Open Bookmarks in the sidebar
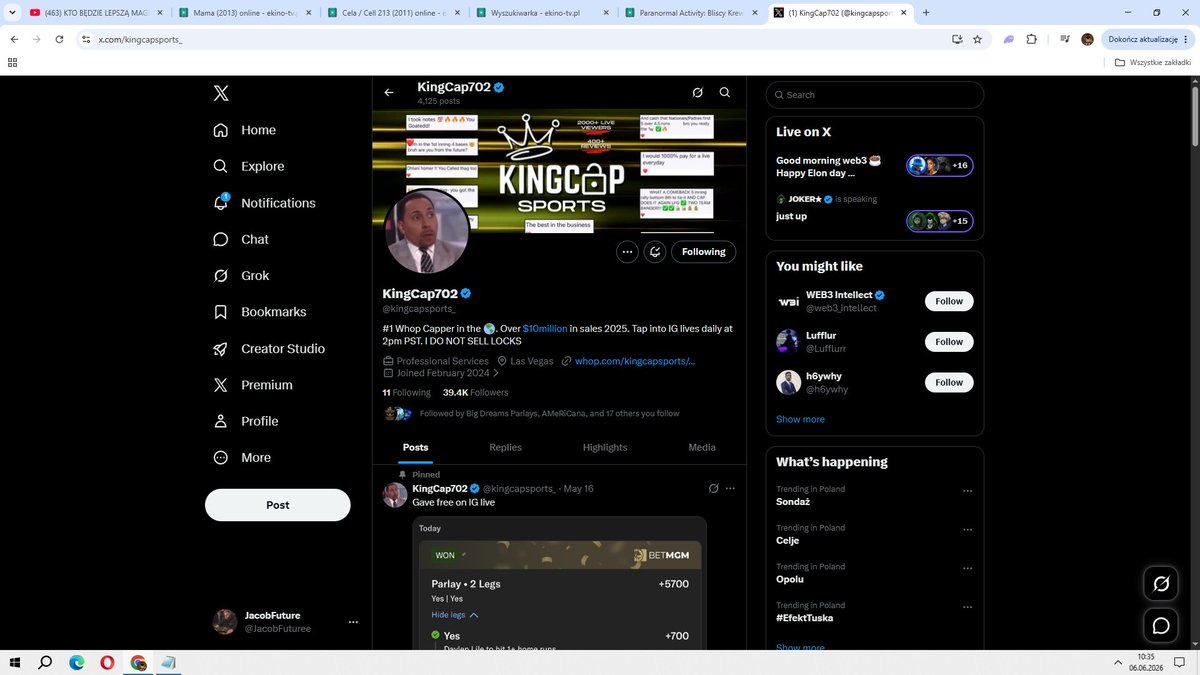1200x675 pixels. (x=260, y=312)
